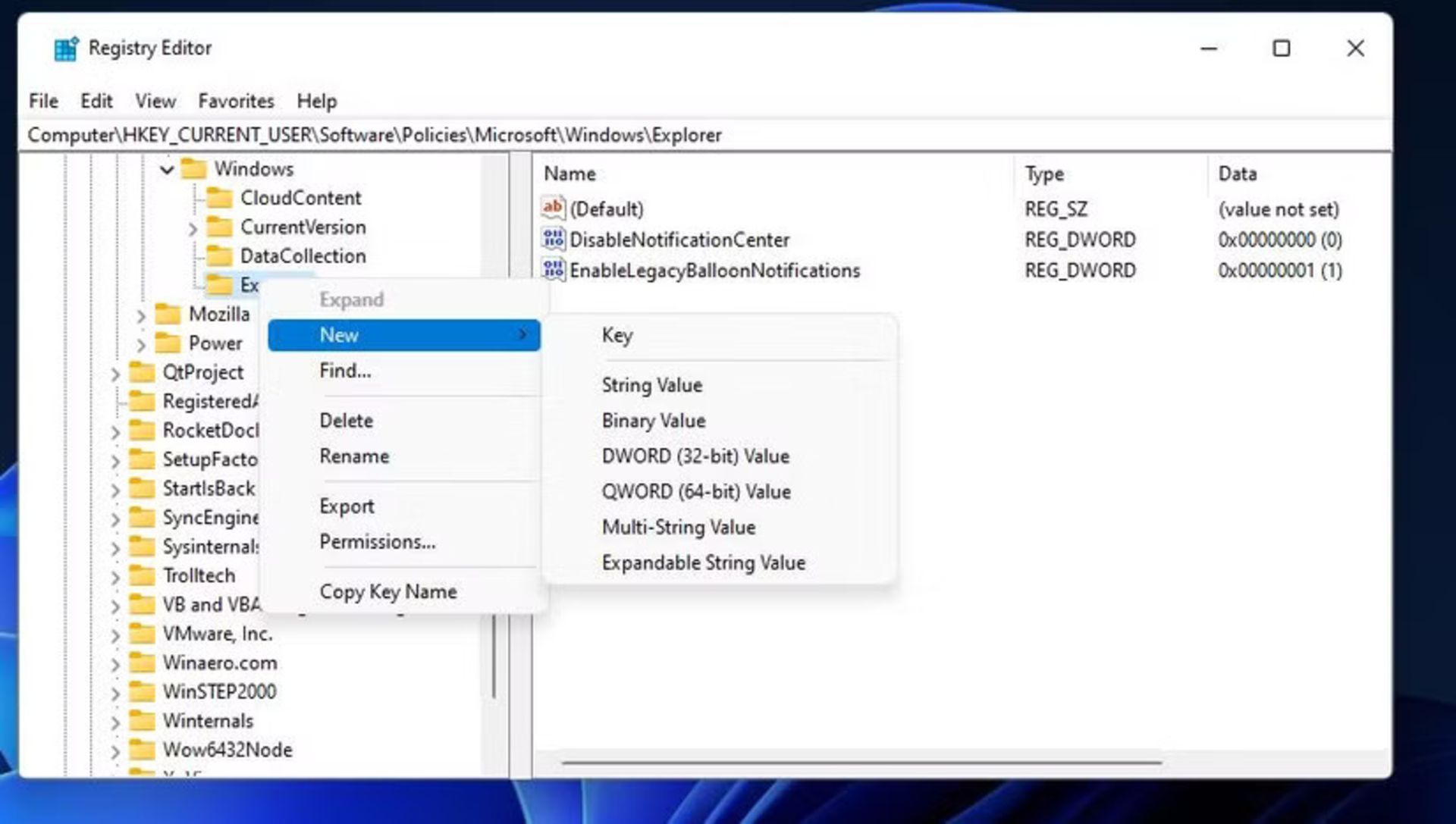Select the DataCollection folder icon
Screen dimensions: 1456x824
(220, 256)
